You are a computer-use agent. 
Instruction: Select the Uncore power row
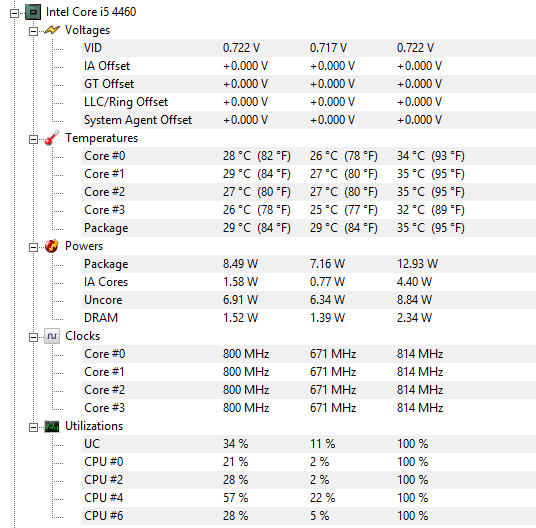pyautogui.click(x=309, y=300)
